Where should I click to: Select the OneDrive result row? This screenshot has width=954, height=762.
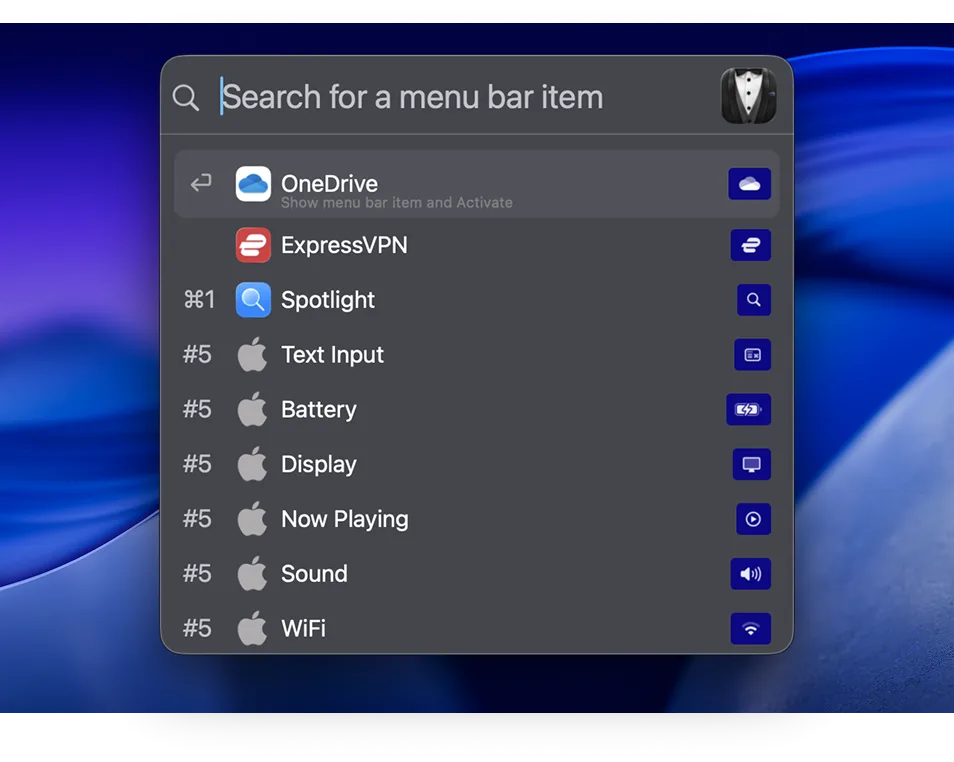click(476, 184)
